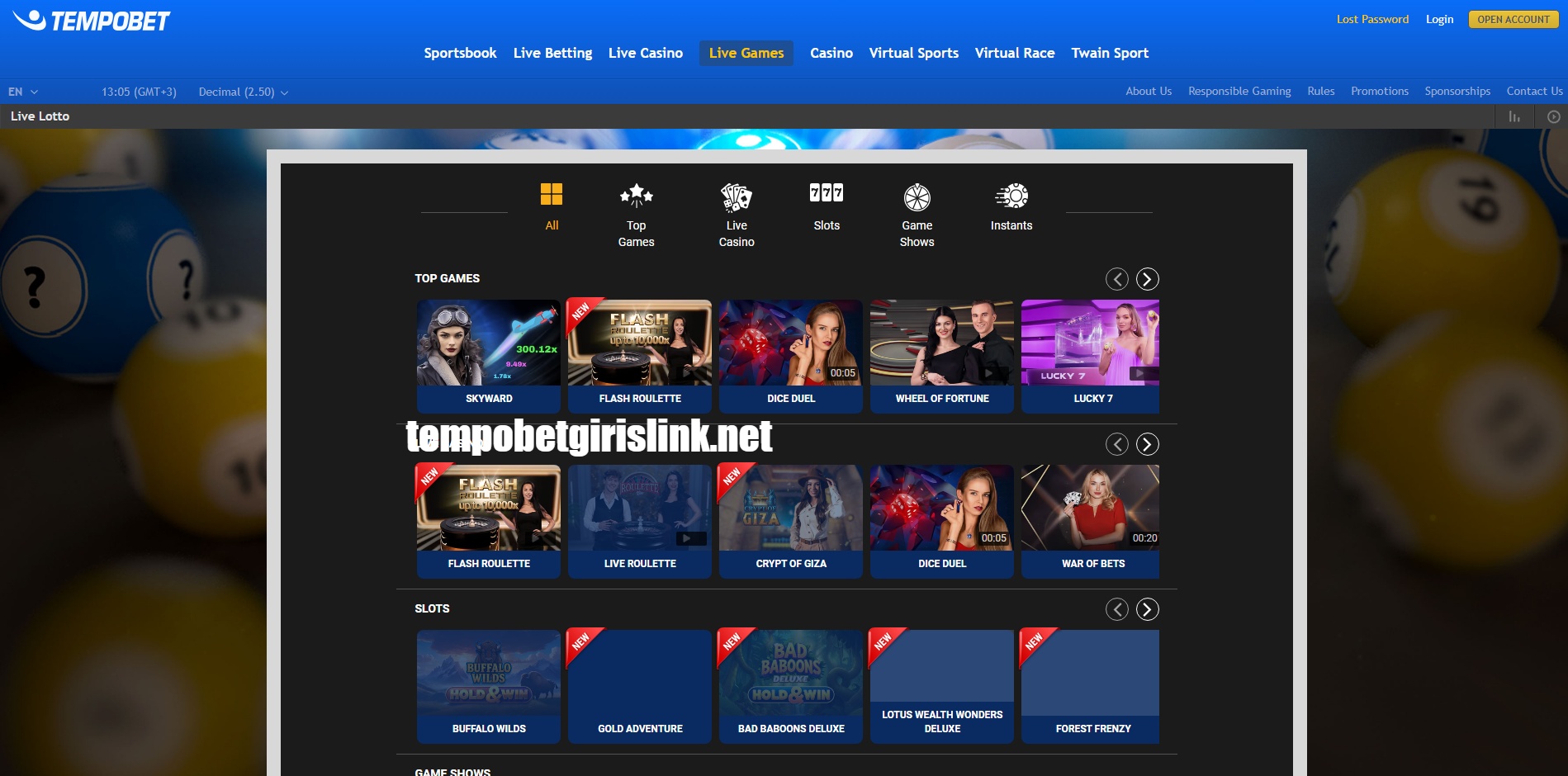This screenshot has width=1568, height=776.
Task: Click the play circle icon in Live Lotto bar
Action: [x=1554, y=116]
